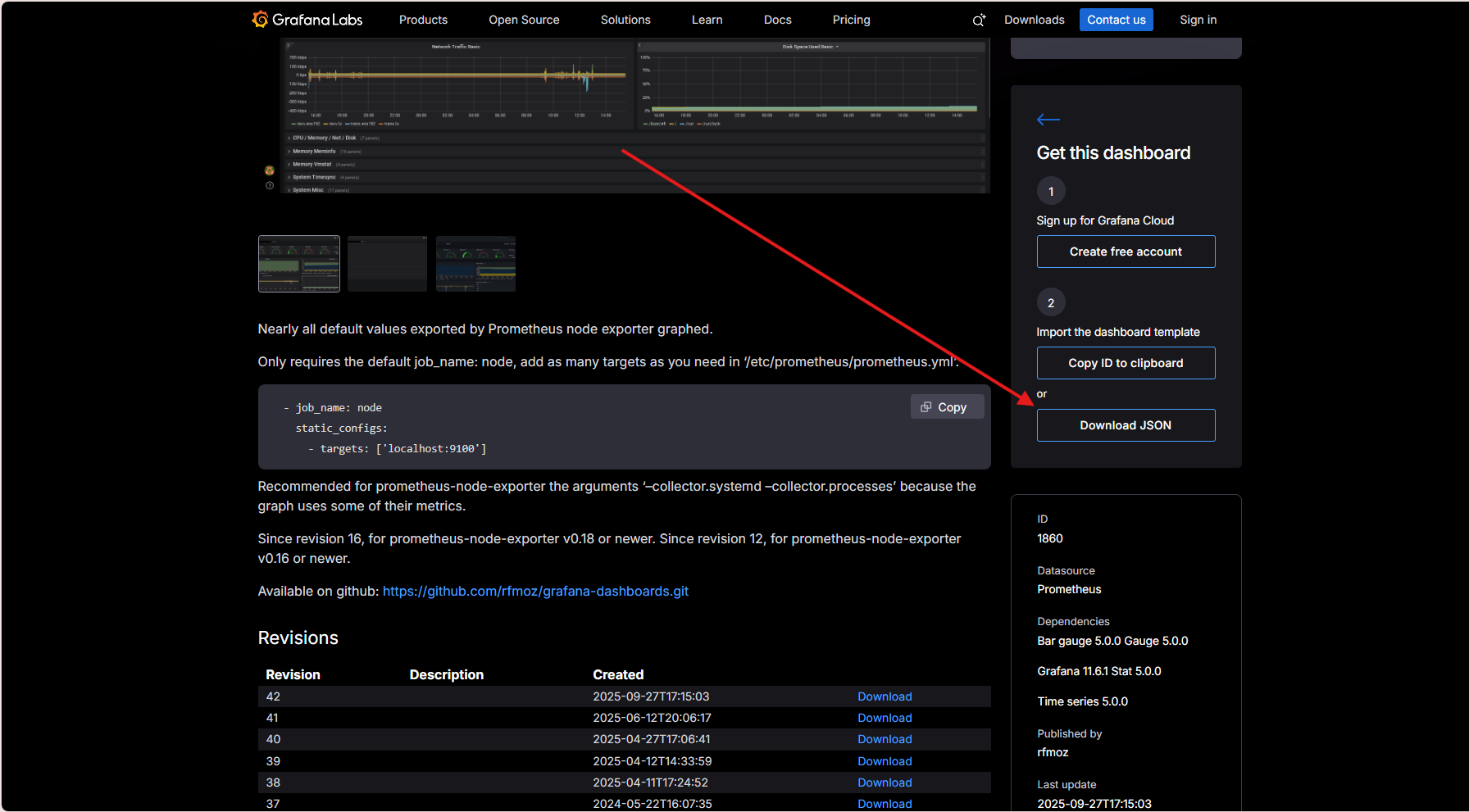Click Grafana 11.6.1 Stat 5.0.0 dependency
Image resolution: width=1469 pixels, height=812 pixels.
(x=1099, y=671)
